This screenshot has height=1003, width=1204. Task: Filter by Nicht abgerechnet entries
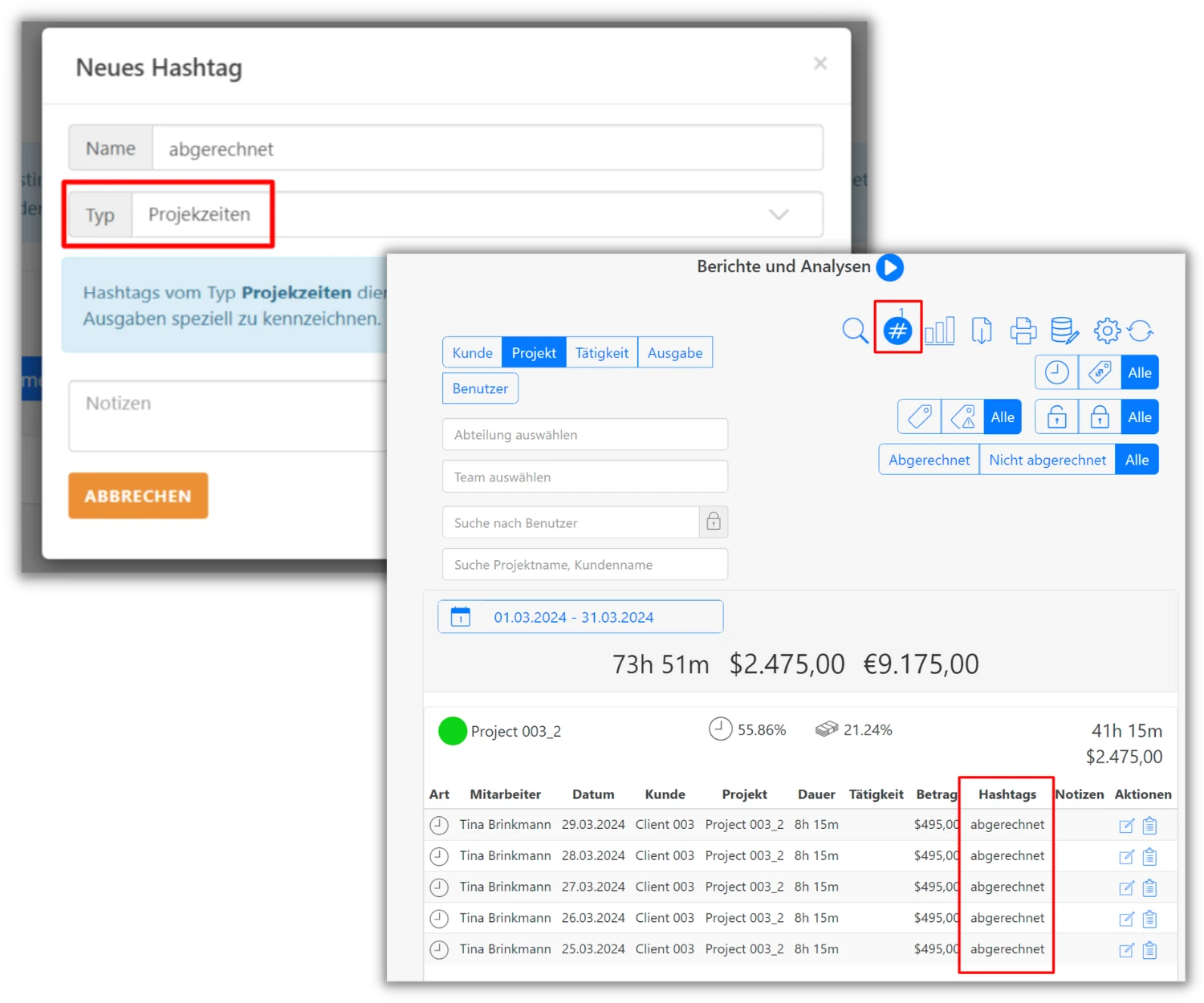point(1047,460)
